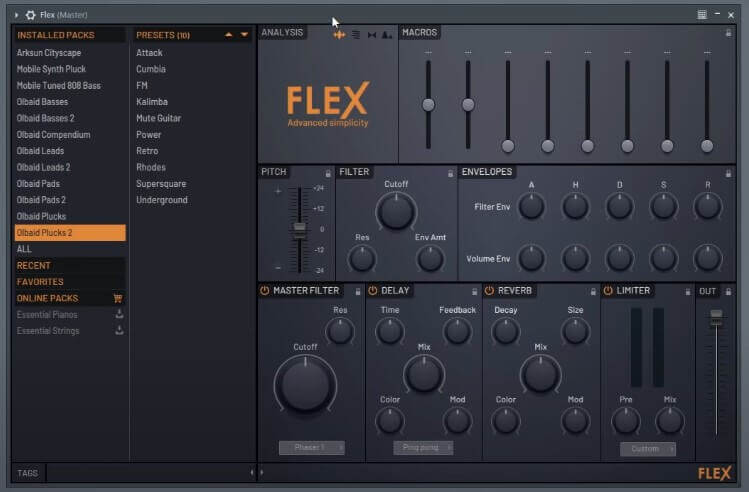
Task: Switch the Master Filter power button
Action: [x=265, y=290]
